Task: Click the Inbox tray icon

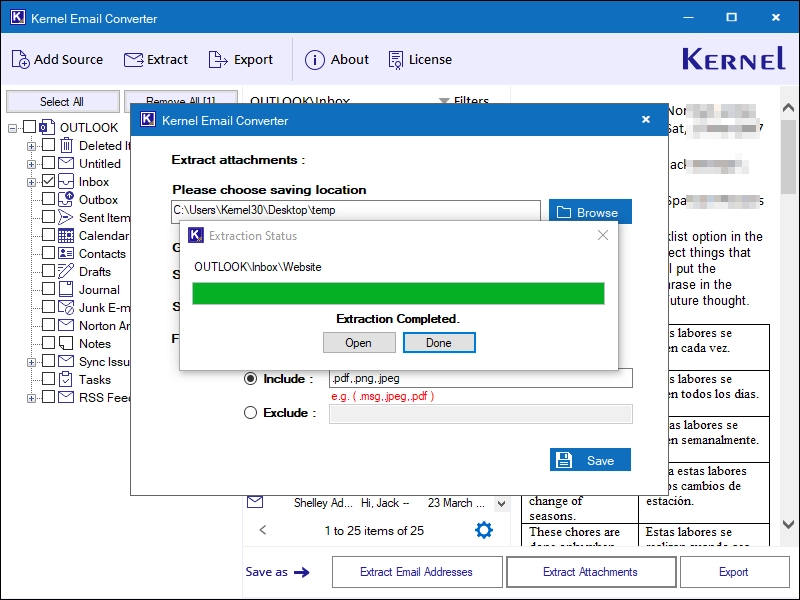Action: click(x=66, y=181)
